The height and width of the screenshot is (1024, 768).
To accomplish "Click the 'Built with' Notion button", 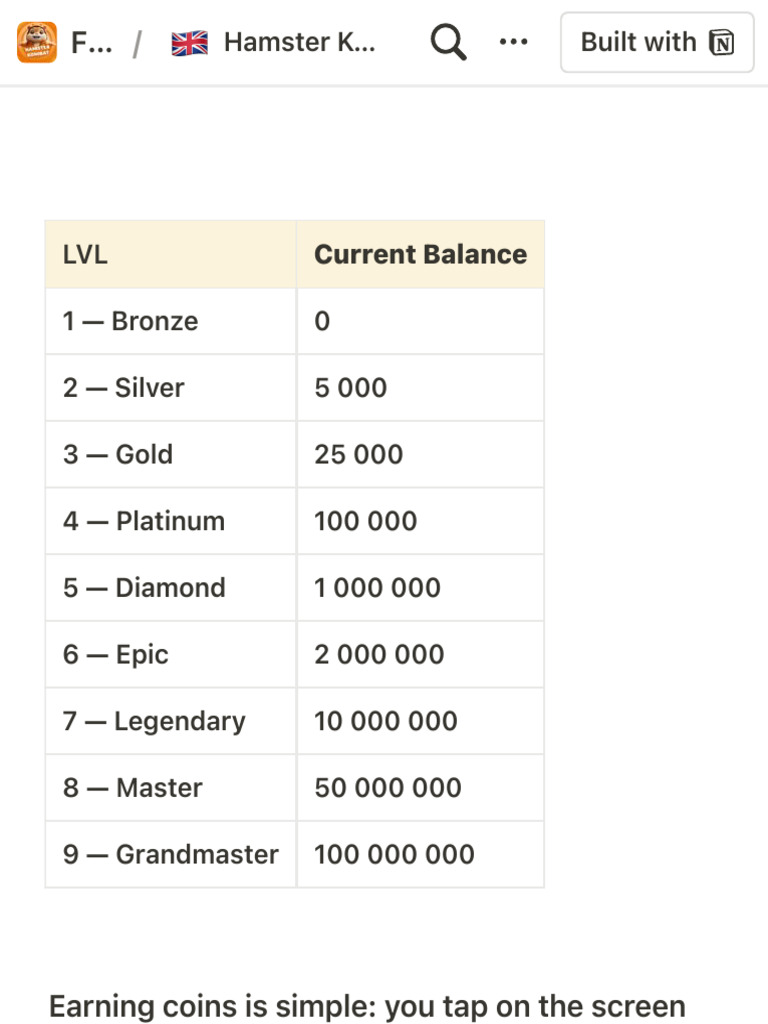I will (x=657, y=42).
